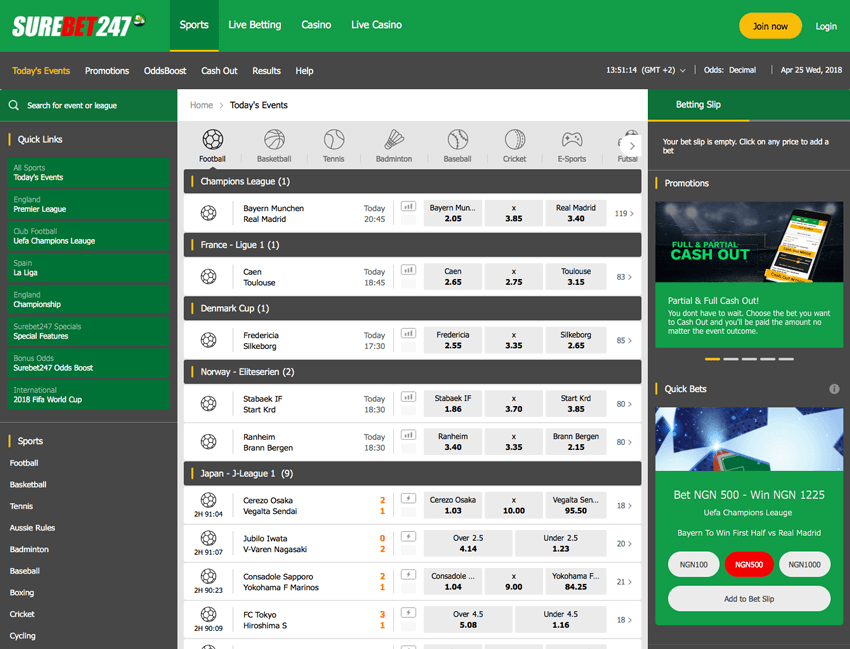The image size is (850, 649).
Task: Open 2018 Fifa World Cup quick link
Action: coord(88,394)
